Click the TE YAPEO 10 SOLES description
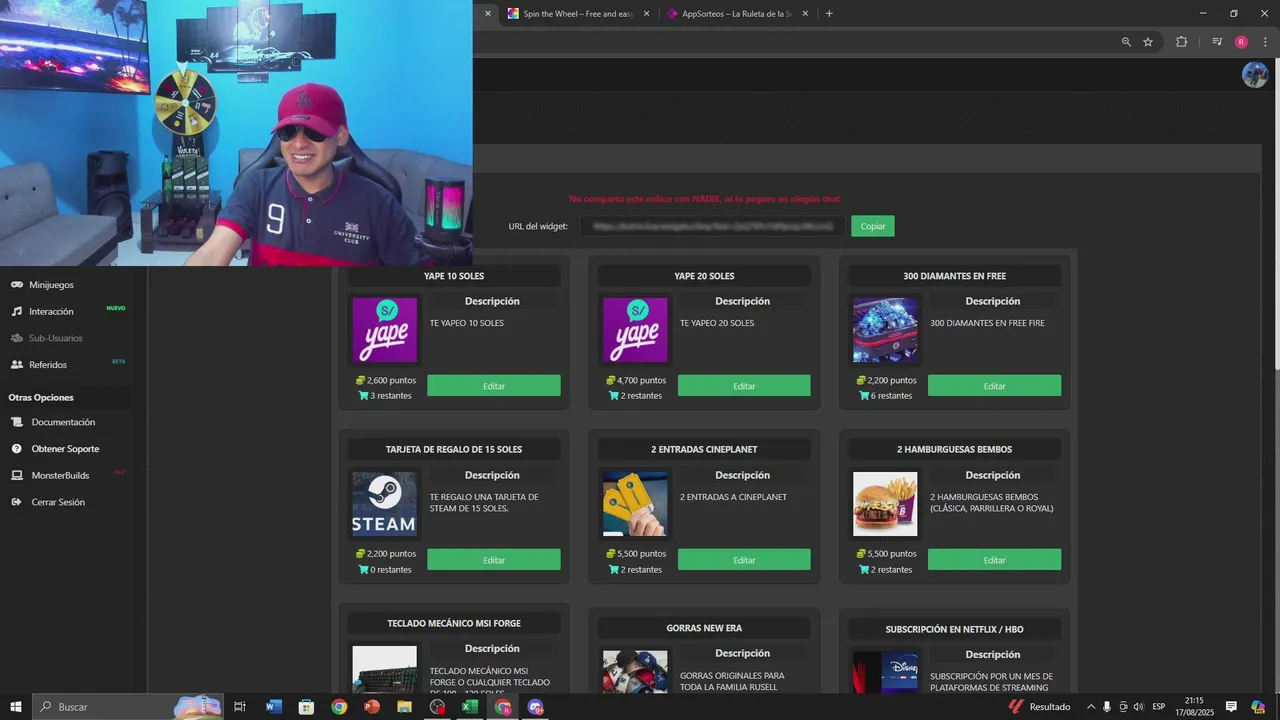Screen dimensions: 1280x720 pyautogui.click(x=466, y=323)
